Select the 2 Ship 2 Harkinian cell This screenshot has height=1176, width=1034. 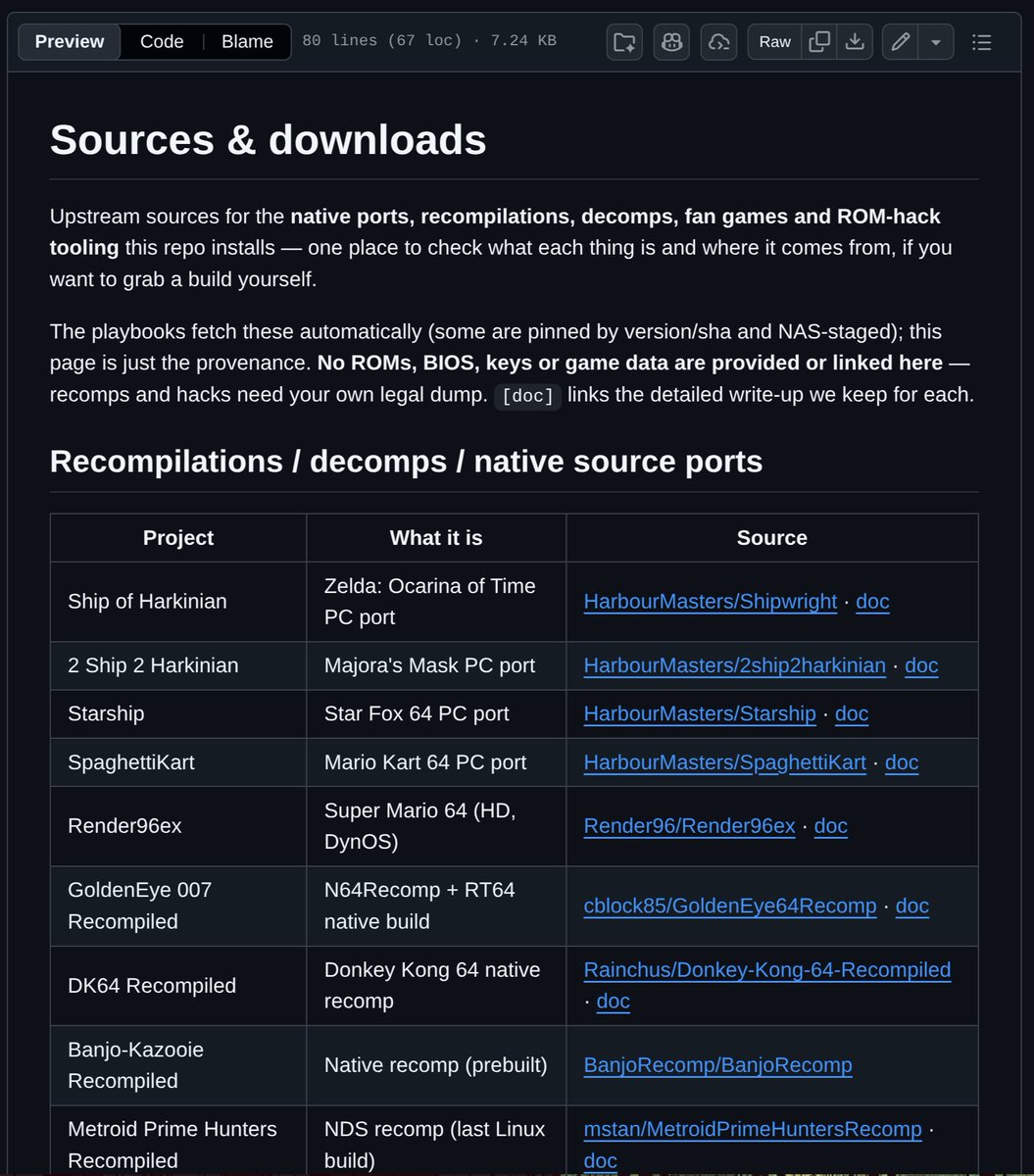tap(178, 665)
